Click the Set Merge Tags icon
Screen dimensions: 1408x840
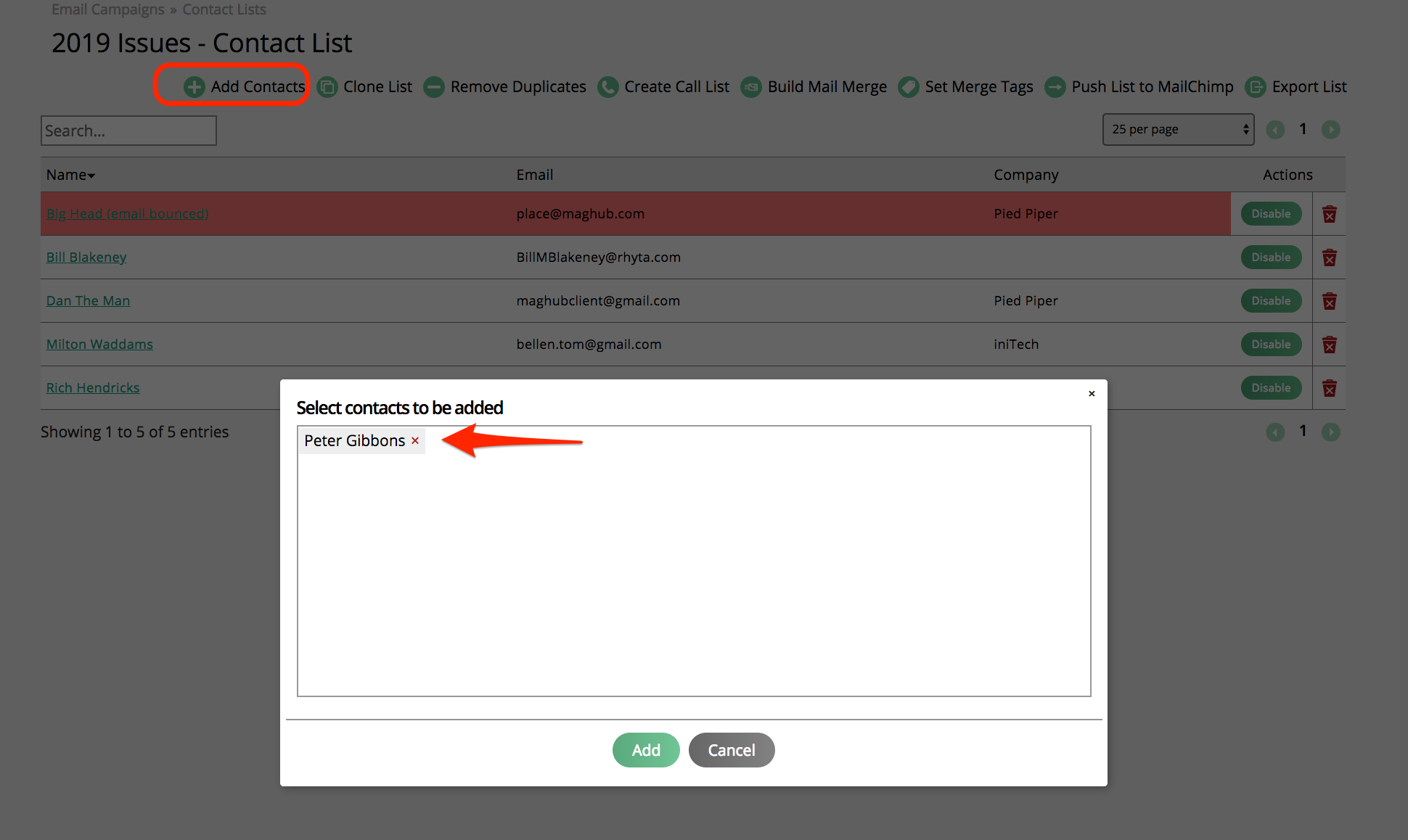pyautogui.click(x=907, y=86)
